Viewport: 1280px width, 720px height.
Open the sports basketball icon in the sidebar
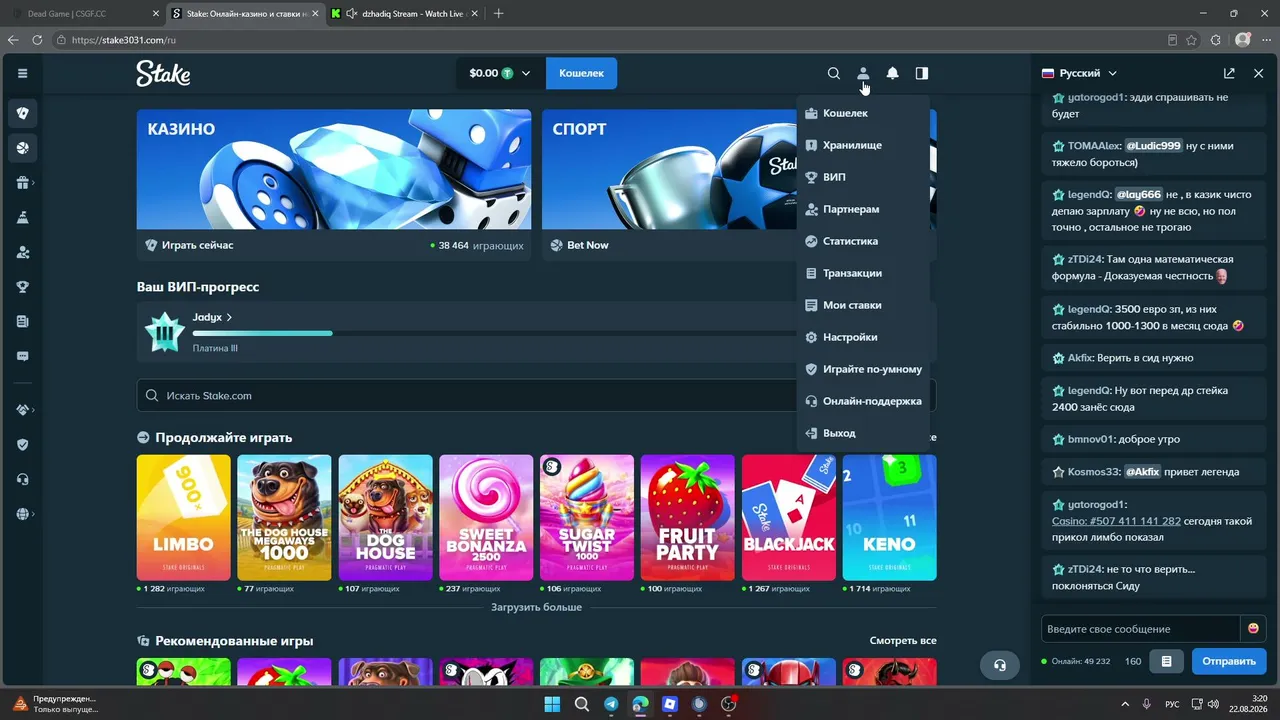[22, 148]
